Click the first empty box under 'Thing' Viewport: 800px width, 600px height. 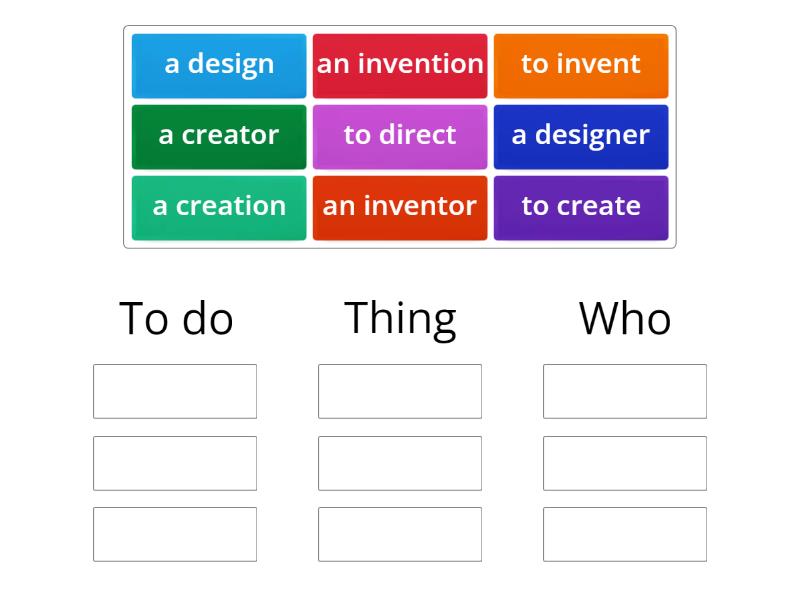[x=400, y=391]
